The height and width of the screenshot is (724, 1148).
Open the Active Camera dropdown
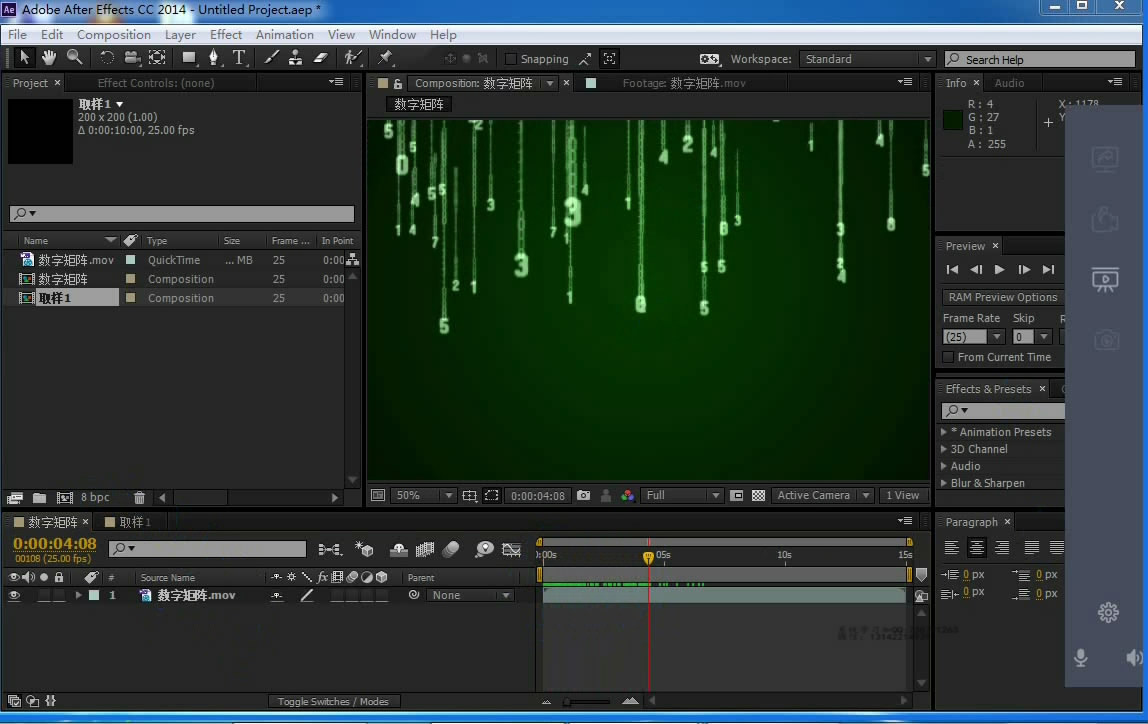pyautogui.click(x=823, y=496)
